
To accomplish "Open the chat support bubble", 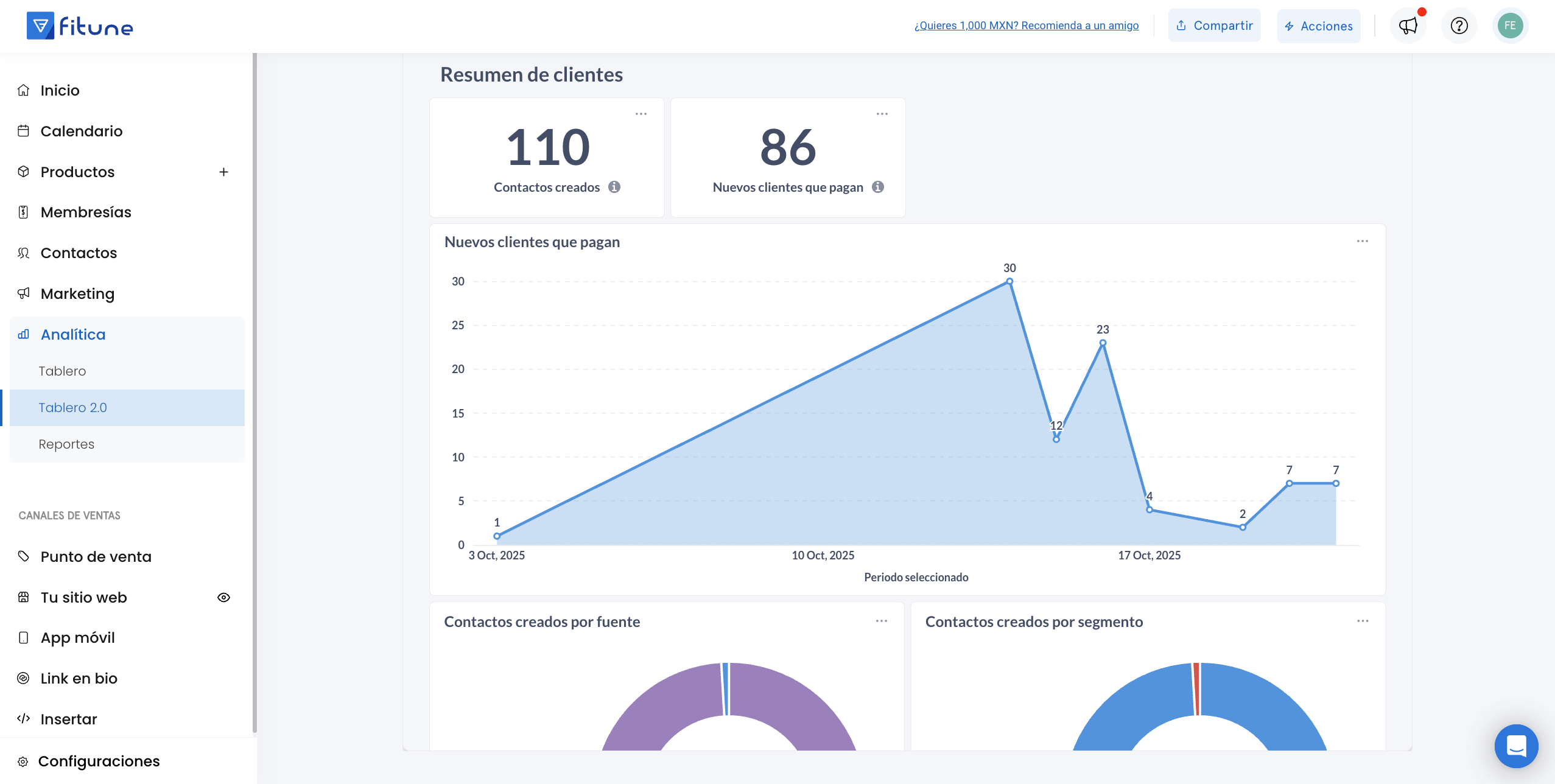I will [x=1516, y=746].
